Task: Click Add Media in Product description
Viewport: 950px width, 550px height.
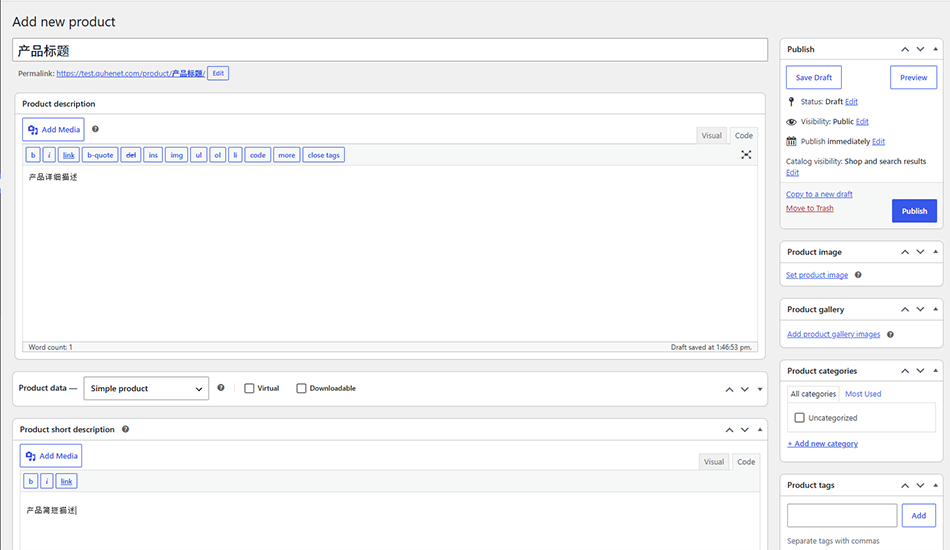Action: tap(53, 130)
